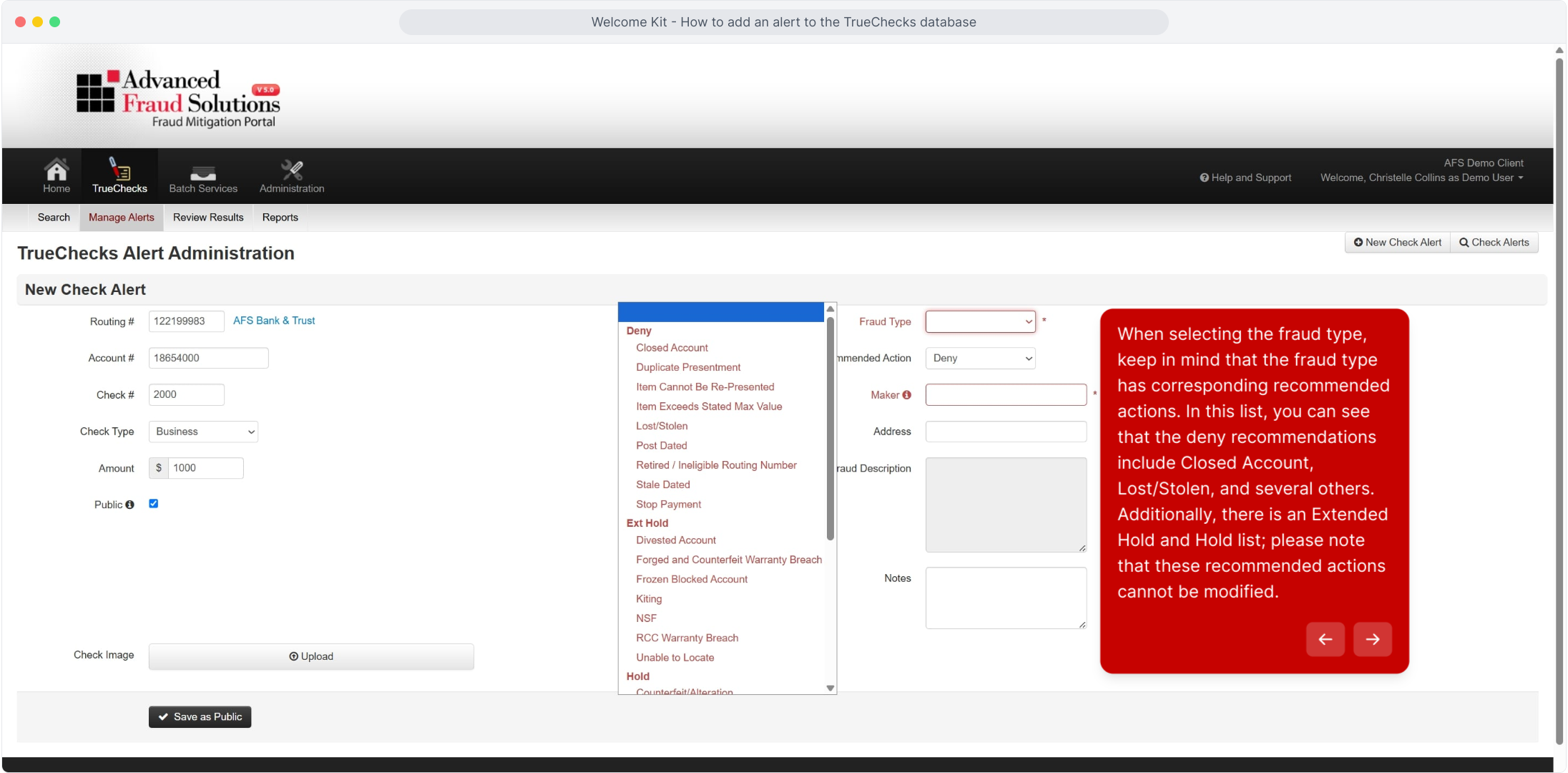Open the Check Type dropdown
The height and width of the screenshot is (773, 1568).
204,432
